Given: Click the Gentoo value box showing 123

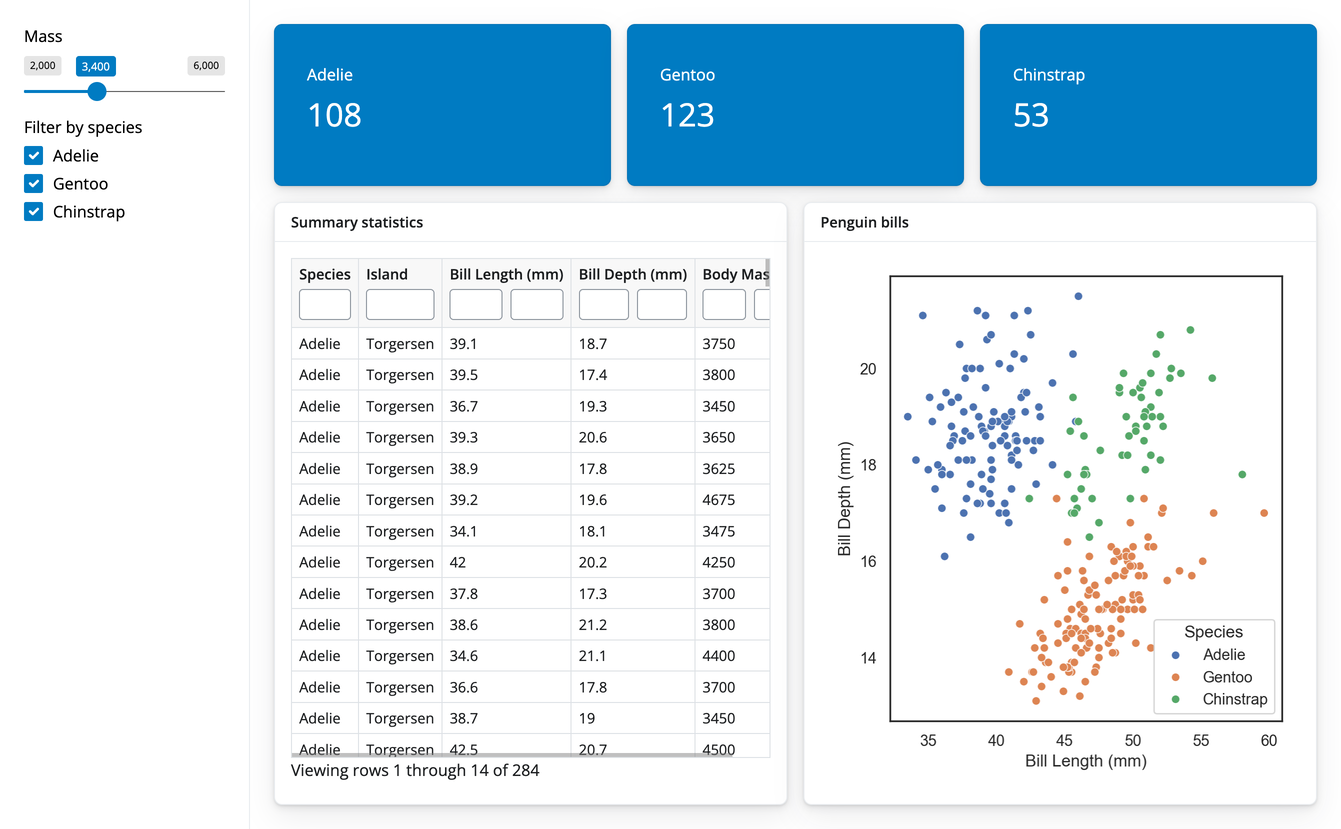Looking at the screenshot, I should (795, 105).
